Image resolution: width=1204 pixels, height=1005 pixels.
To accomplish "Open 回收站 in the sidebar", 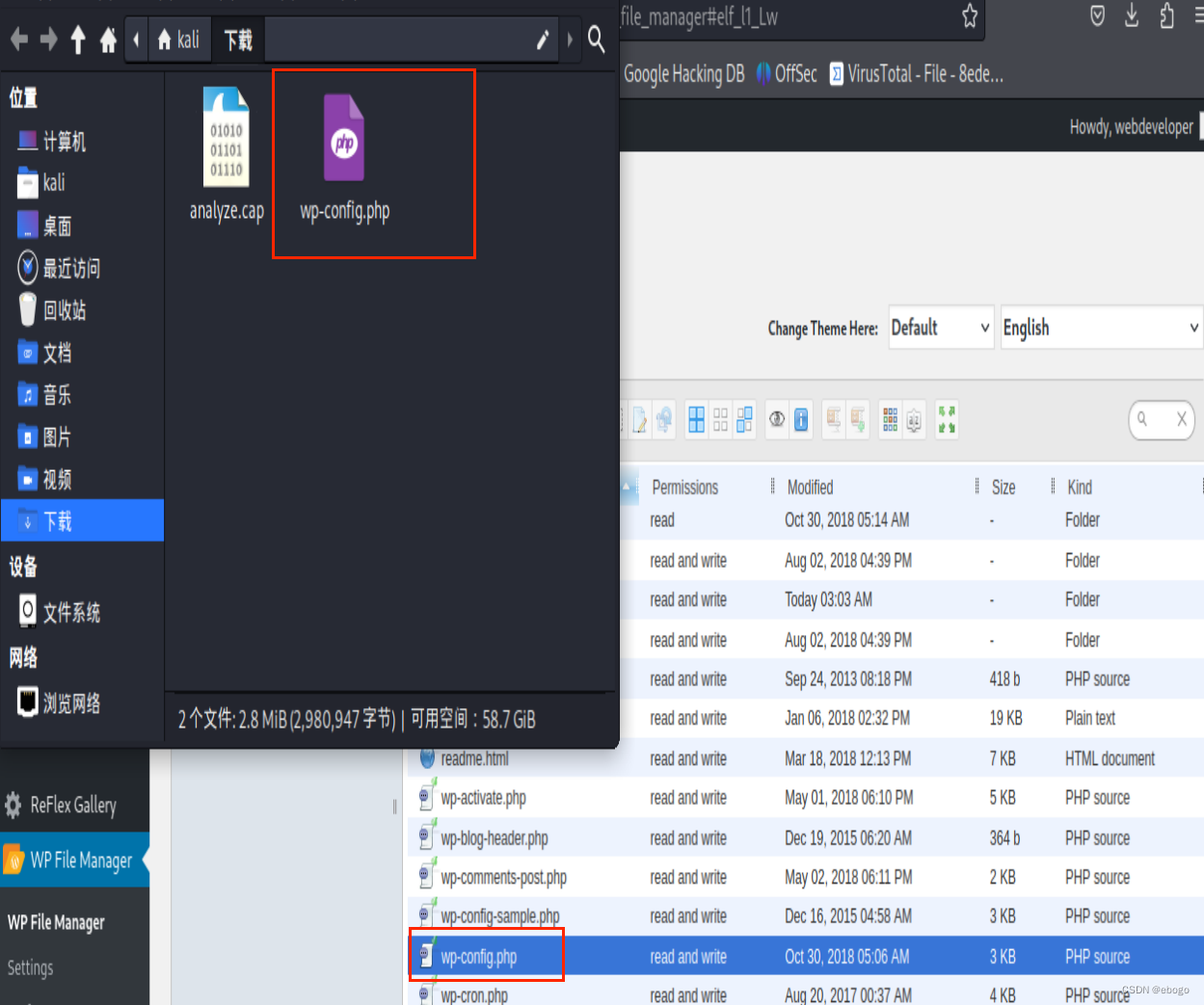I will tap(52, 309).
